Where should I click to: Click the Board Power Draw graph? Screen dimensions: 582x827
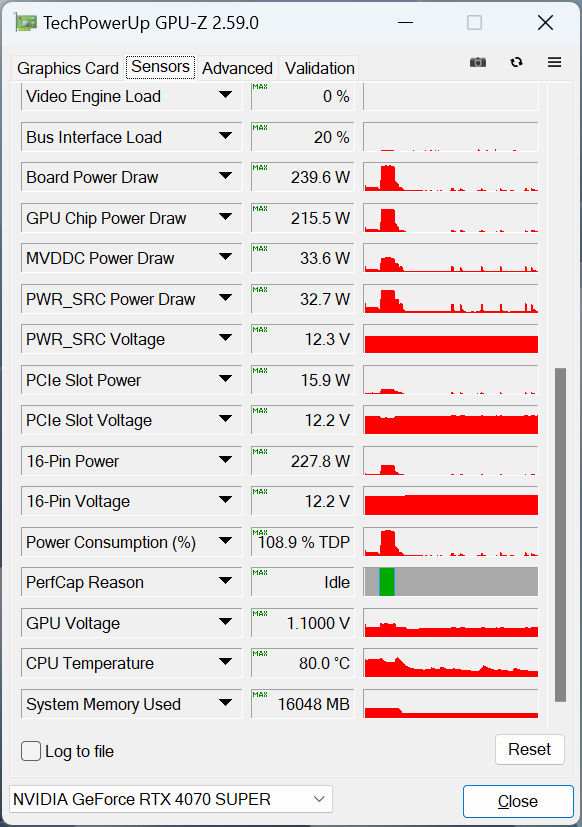click(x=451, y=177)
